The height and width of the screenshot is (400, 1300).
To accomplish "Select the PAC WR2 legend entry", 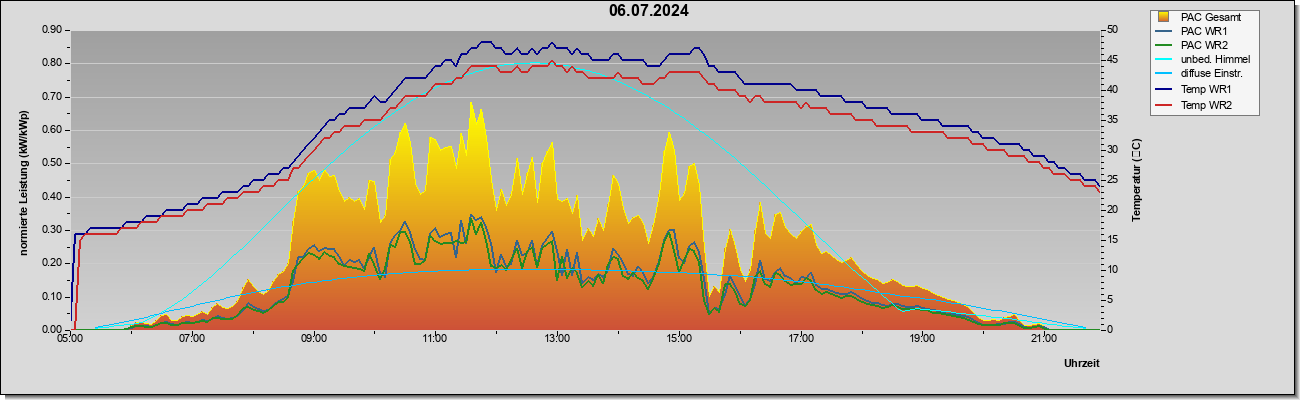I will tap(1204, 46).
